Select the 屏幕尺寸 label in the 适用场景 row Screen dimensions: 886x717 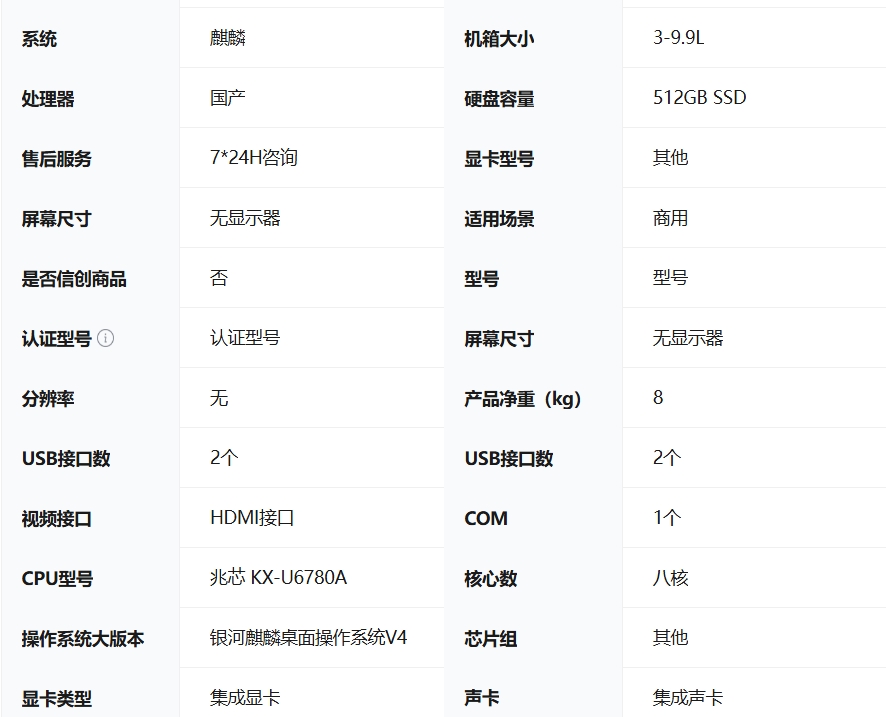click(57, 219)
